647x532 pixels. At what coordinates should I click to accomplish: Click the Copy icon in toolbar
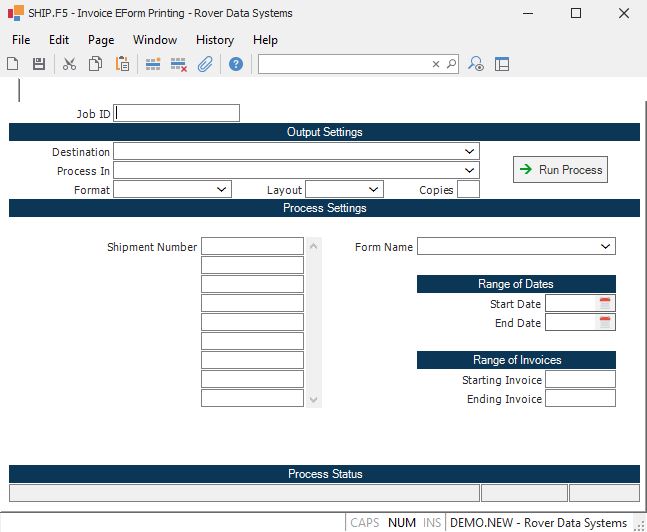95,64
